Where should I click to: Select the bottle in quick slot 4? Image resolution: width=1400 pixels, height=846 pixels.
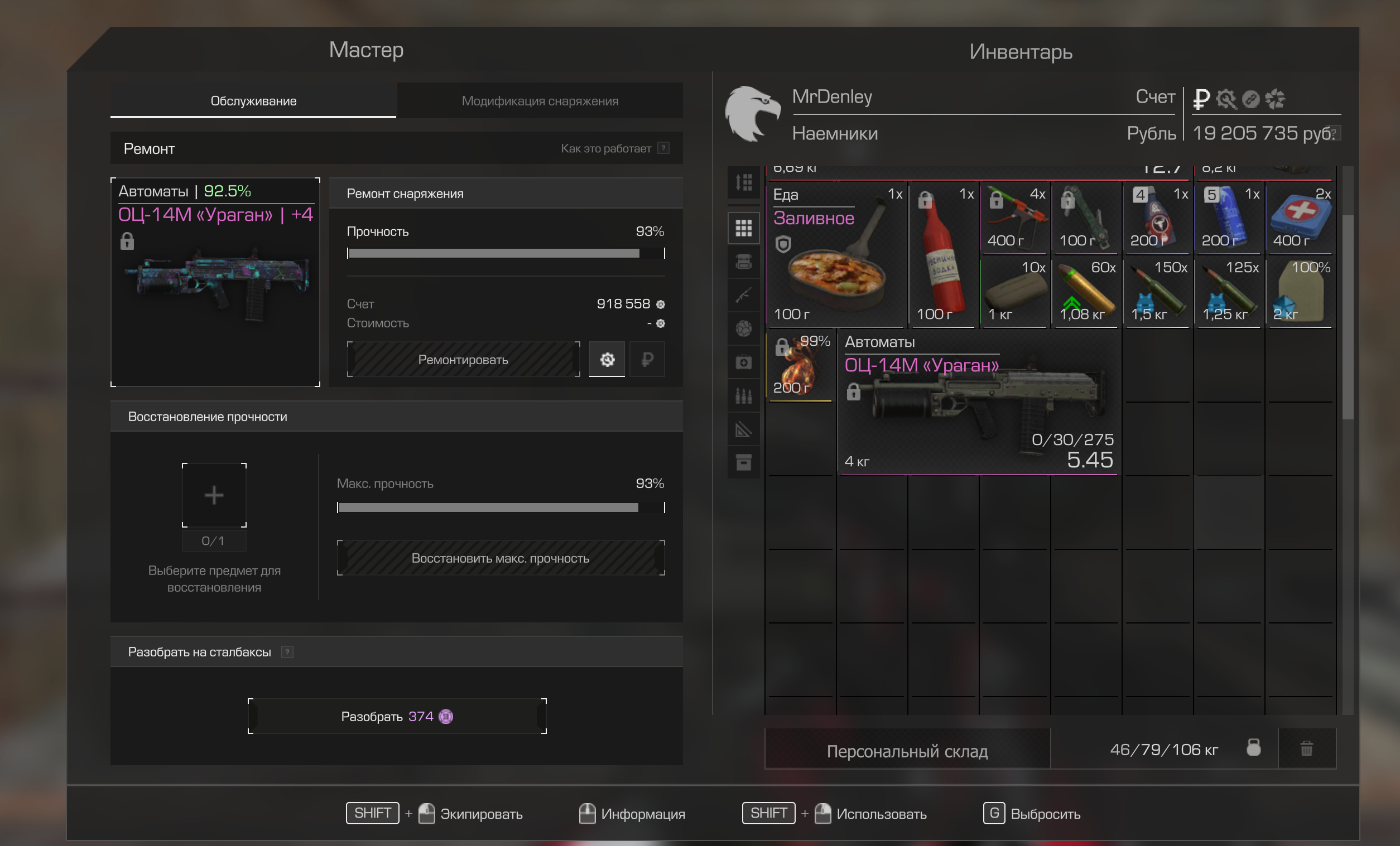click(1157, 217)
